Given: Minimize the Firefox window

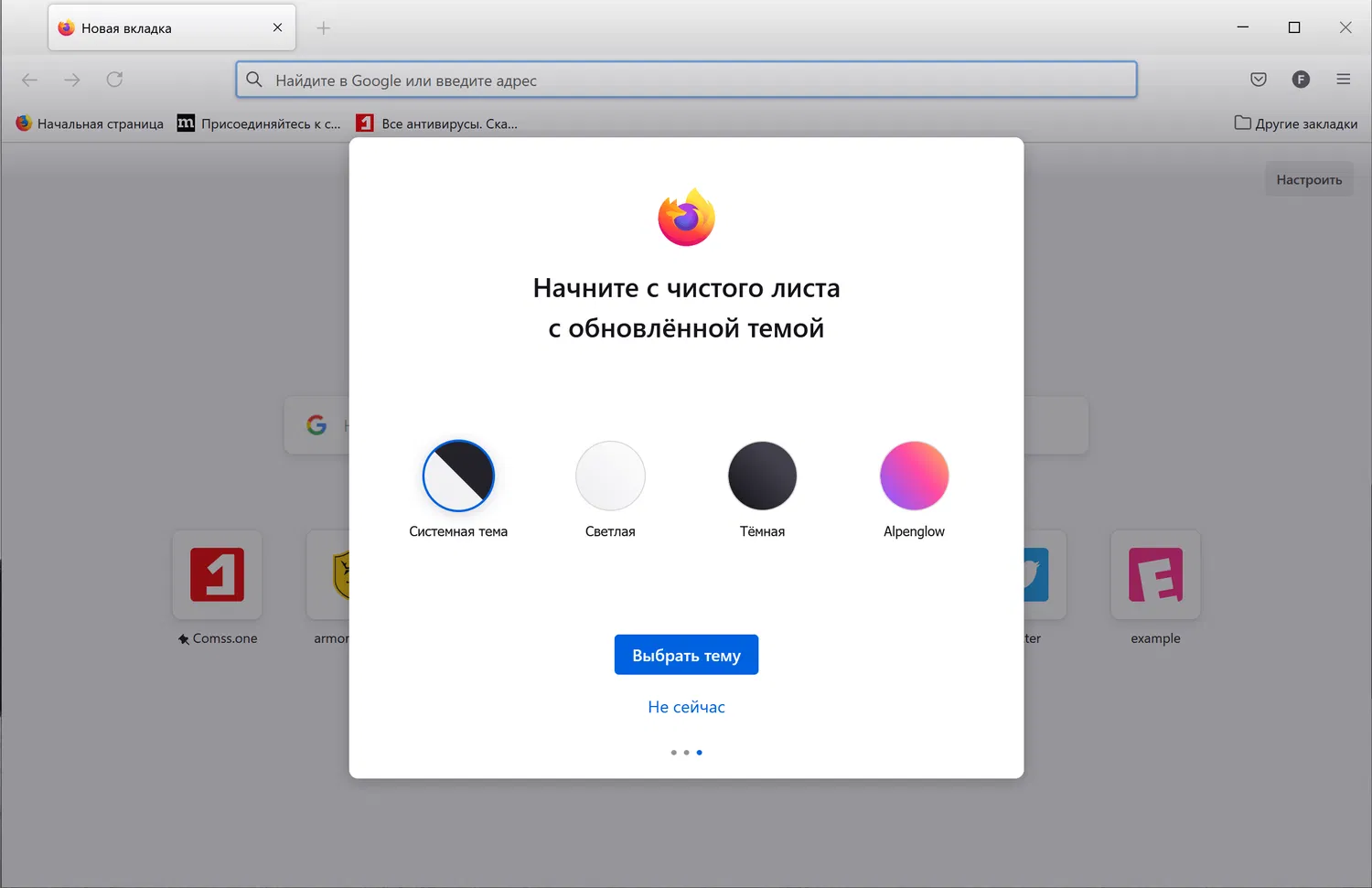Looking at the screenshot, I should coord(1243,27).
